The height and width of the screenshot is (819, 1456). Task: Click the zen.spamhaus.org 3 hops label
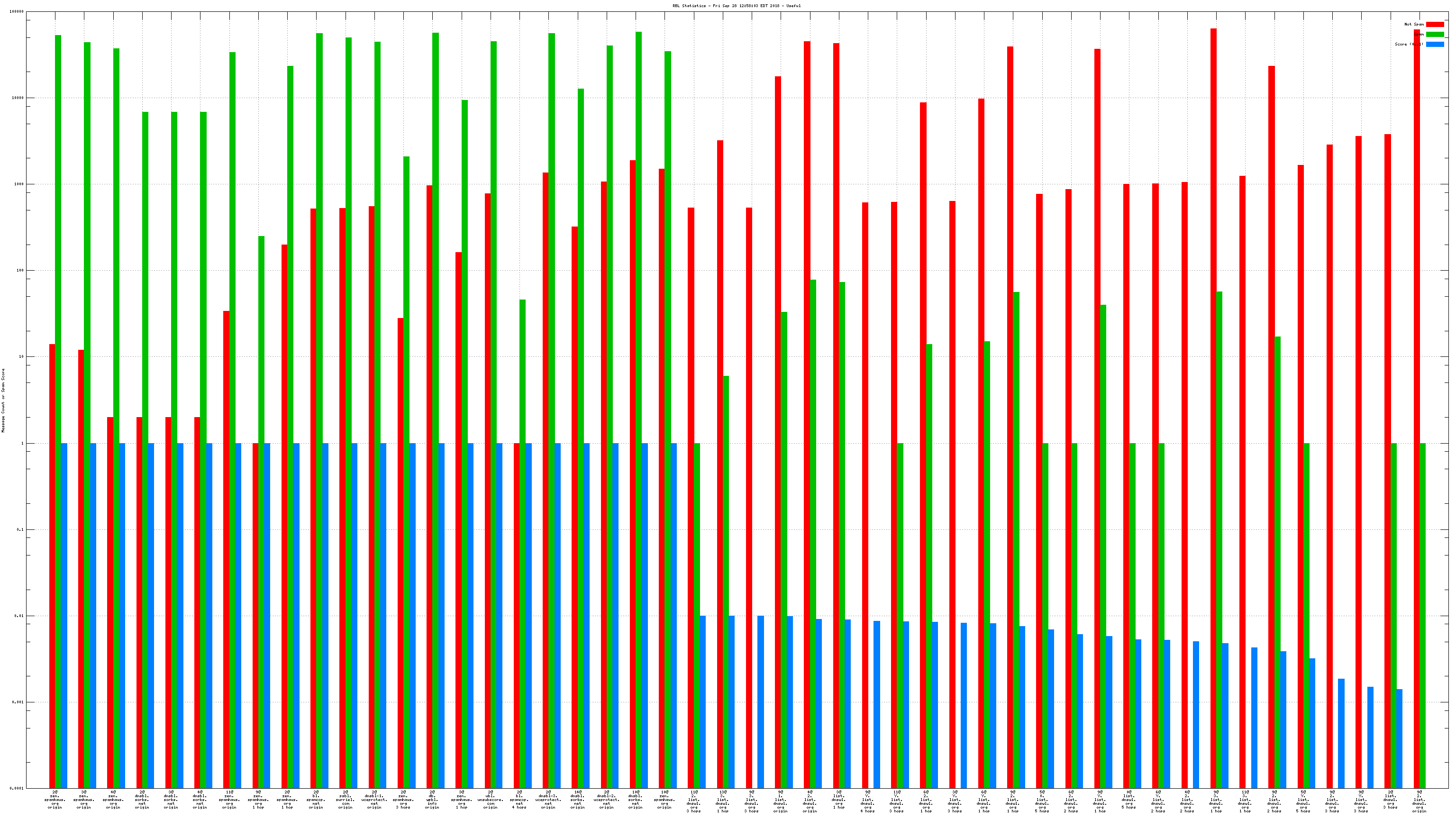point(403,800)
